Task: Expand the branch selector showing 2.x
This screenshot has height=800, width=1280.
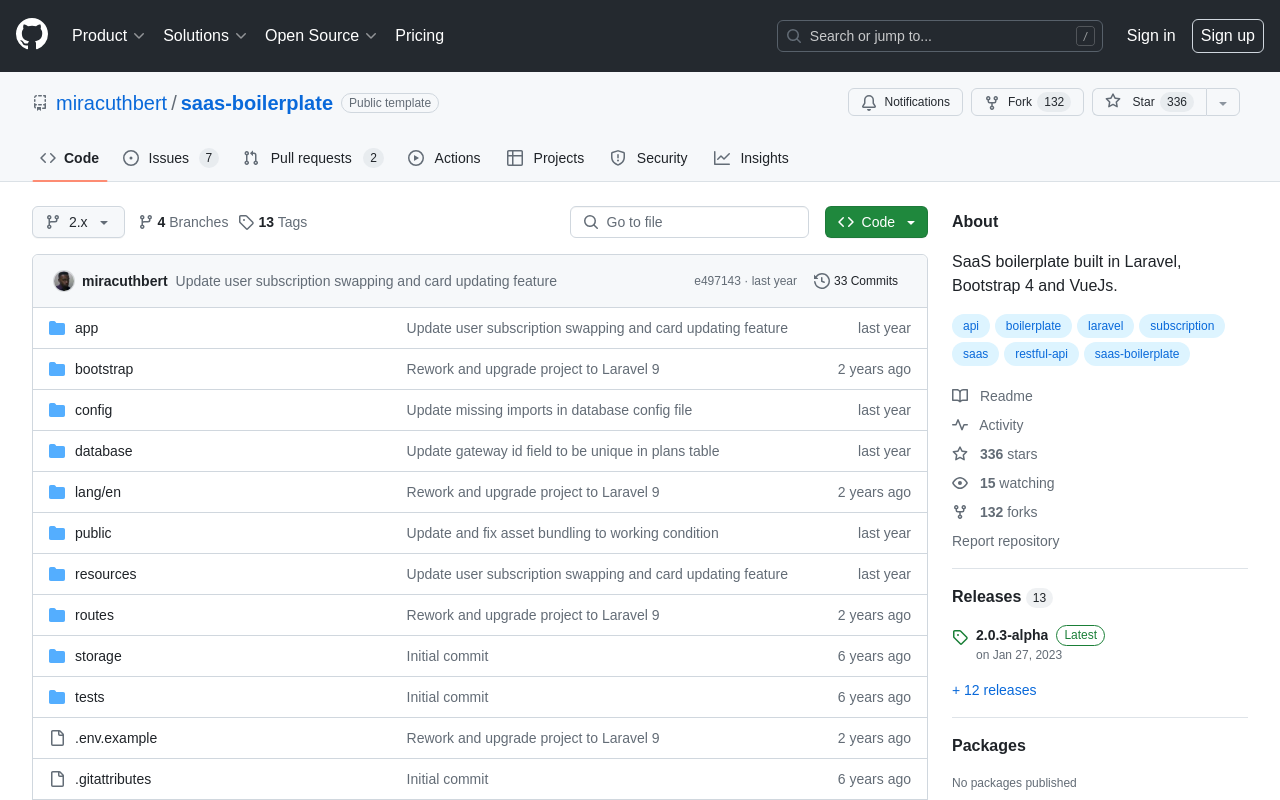Action: click(78, 222)
